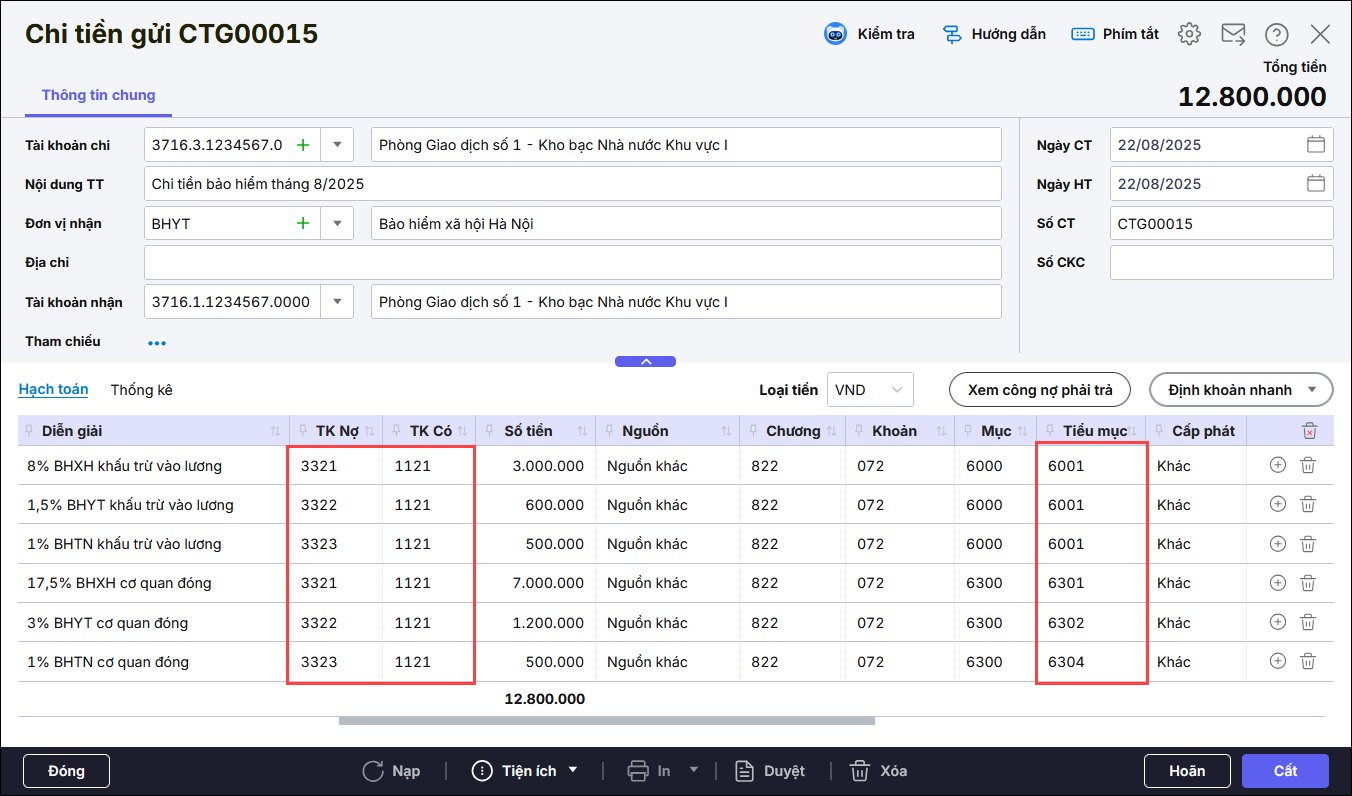This screenshot has height=796, width=1352.
Task: Switch to the Thống kê tab
Action: coord(141,390)
